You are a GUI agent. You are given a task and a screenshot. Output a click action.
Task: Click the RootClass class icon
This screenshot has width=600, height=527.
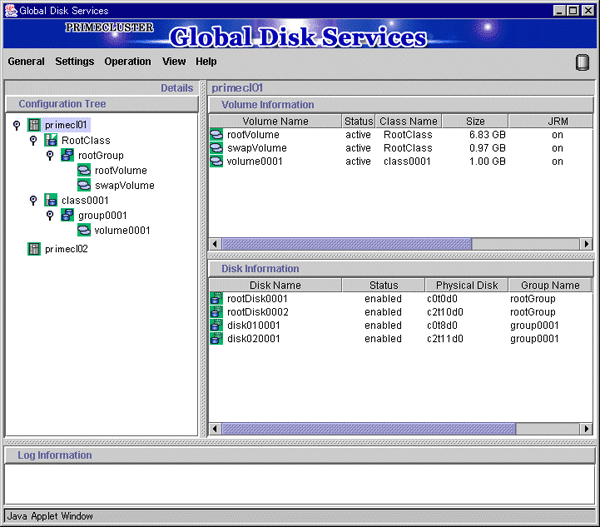click(x=51, y=140)
